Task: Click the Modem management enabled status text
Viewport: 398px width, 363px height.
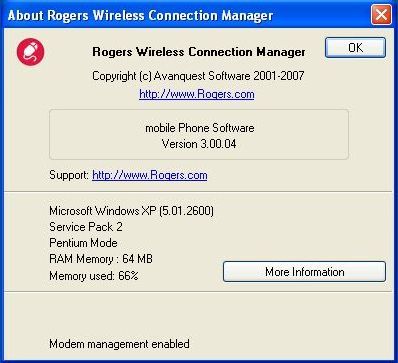Action: (x=119, y=344)
